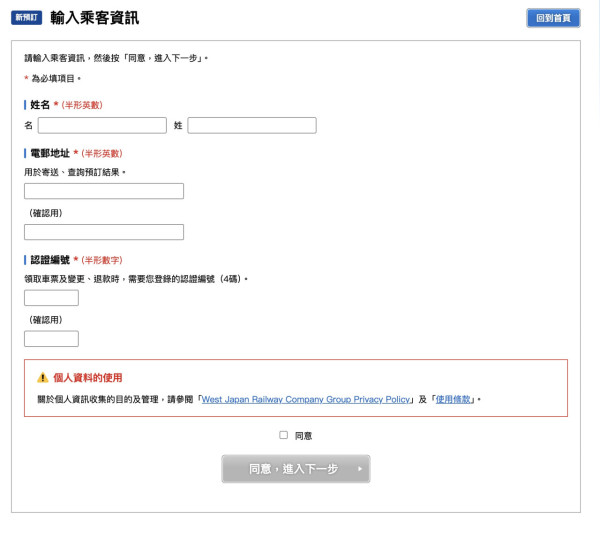This screenshot has width=600, height=533.
Task: Open the 使用條款 terms link
Action: [453, 399]
